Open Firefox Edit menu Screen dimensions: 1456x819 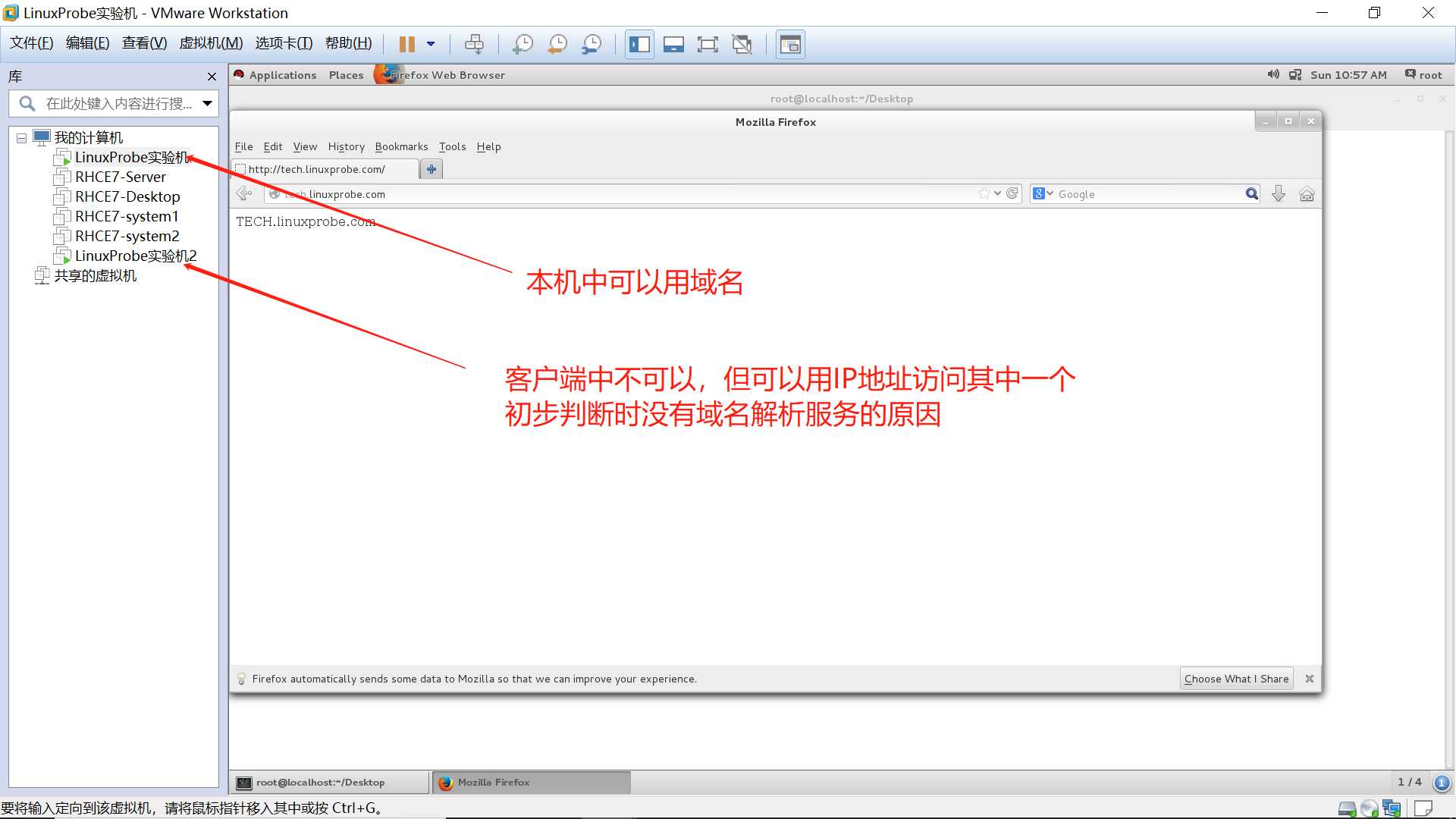pyautogui.click(x=272, y=147)
